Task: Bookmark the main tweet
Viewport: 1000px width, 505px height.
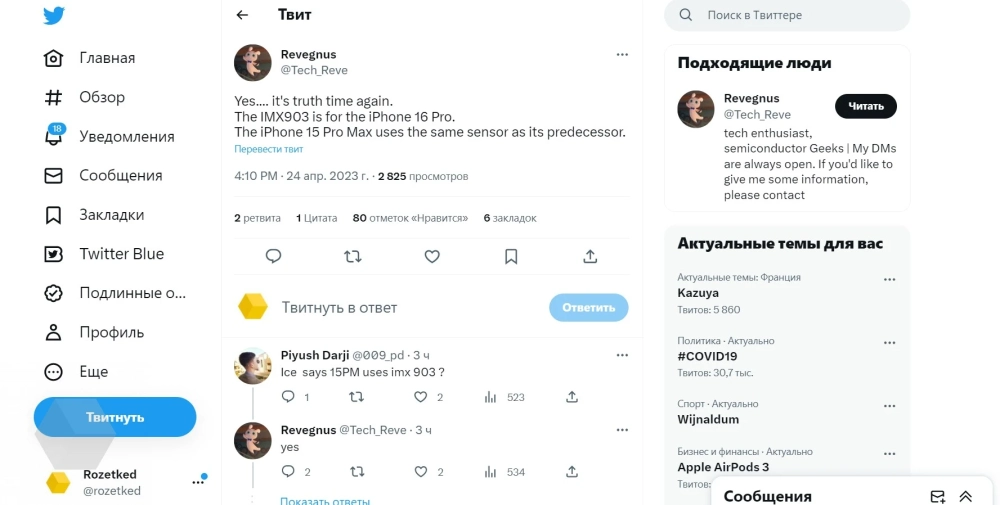Action: tap(511, 257)
